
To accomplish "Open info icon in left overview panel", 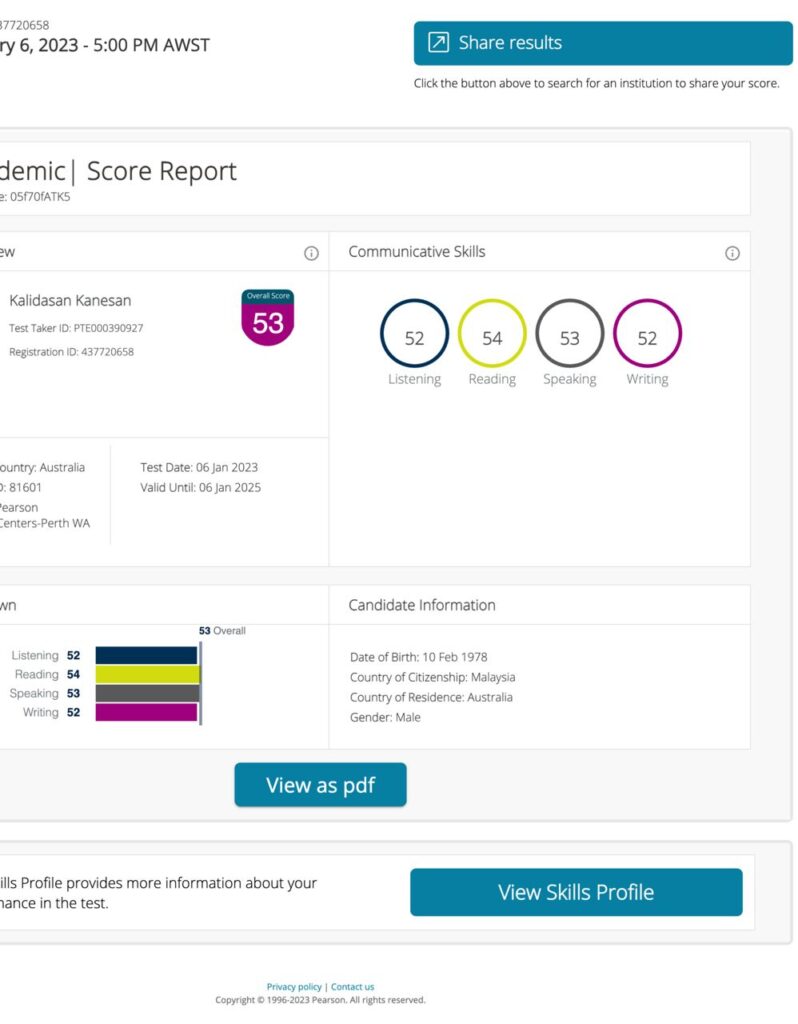I will point(311,253).
